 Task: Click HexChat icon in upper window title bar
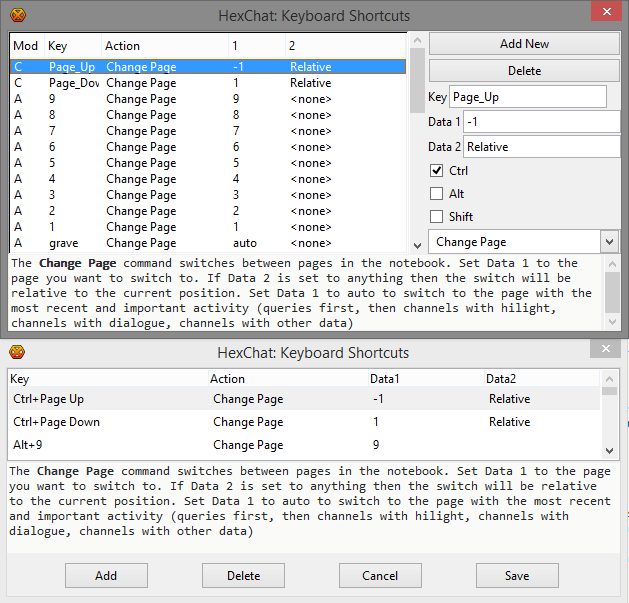18,15
